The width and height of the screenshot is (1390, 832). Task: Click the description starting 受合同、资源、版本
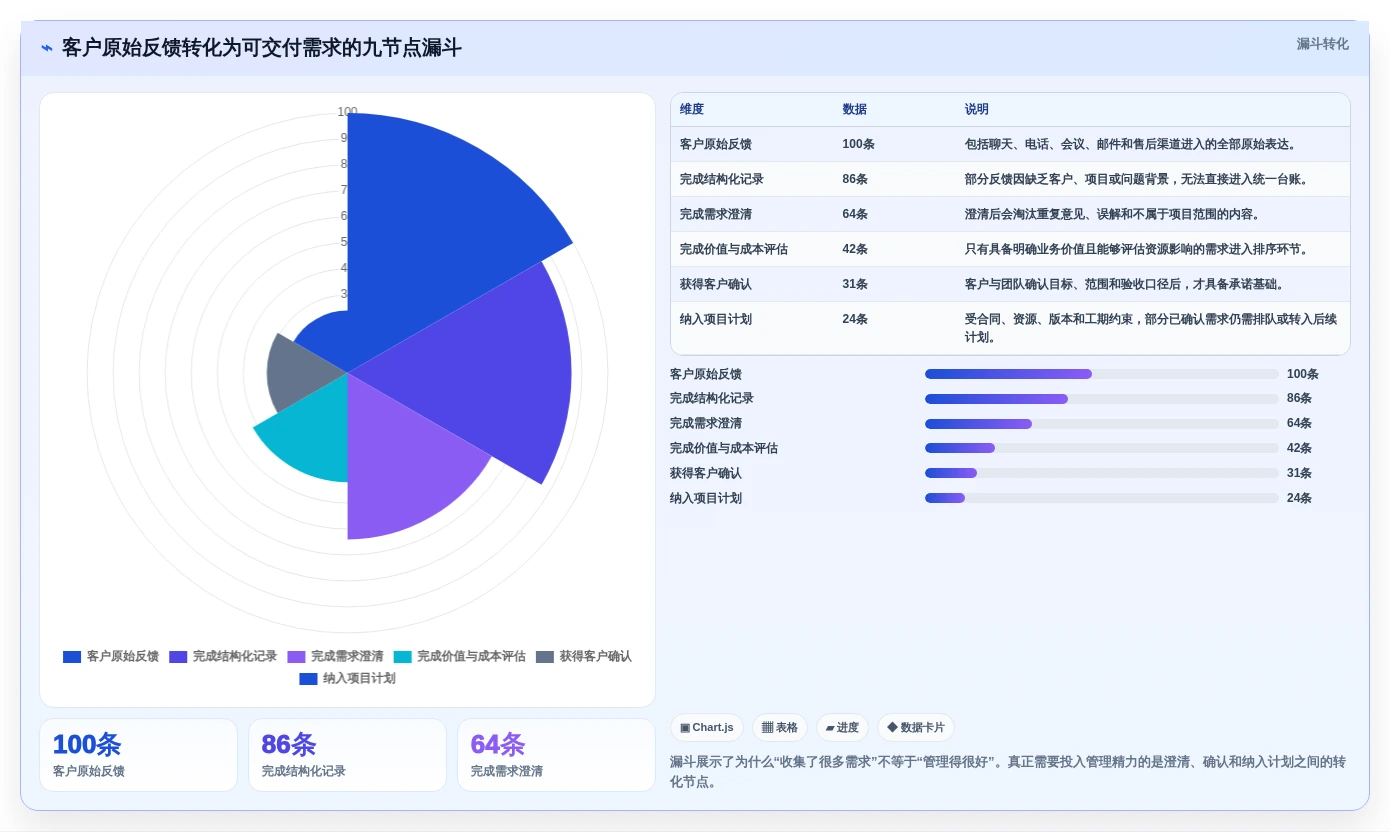tap(1151, 328)
